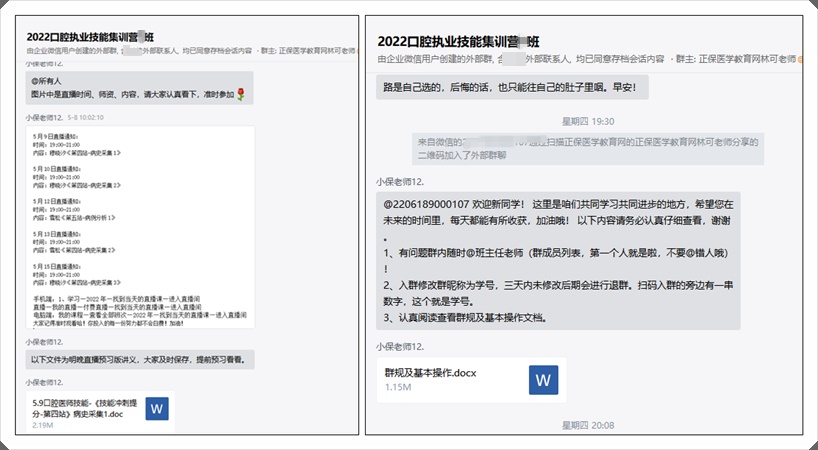Click sender name 小保老师12. above 群规 file
Viewport: 818px width, 450px height.
point(401,346)
